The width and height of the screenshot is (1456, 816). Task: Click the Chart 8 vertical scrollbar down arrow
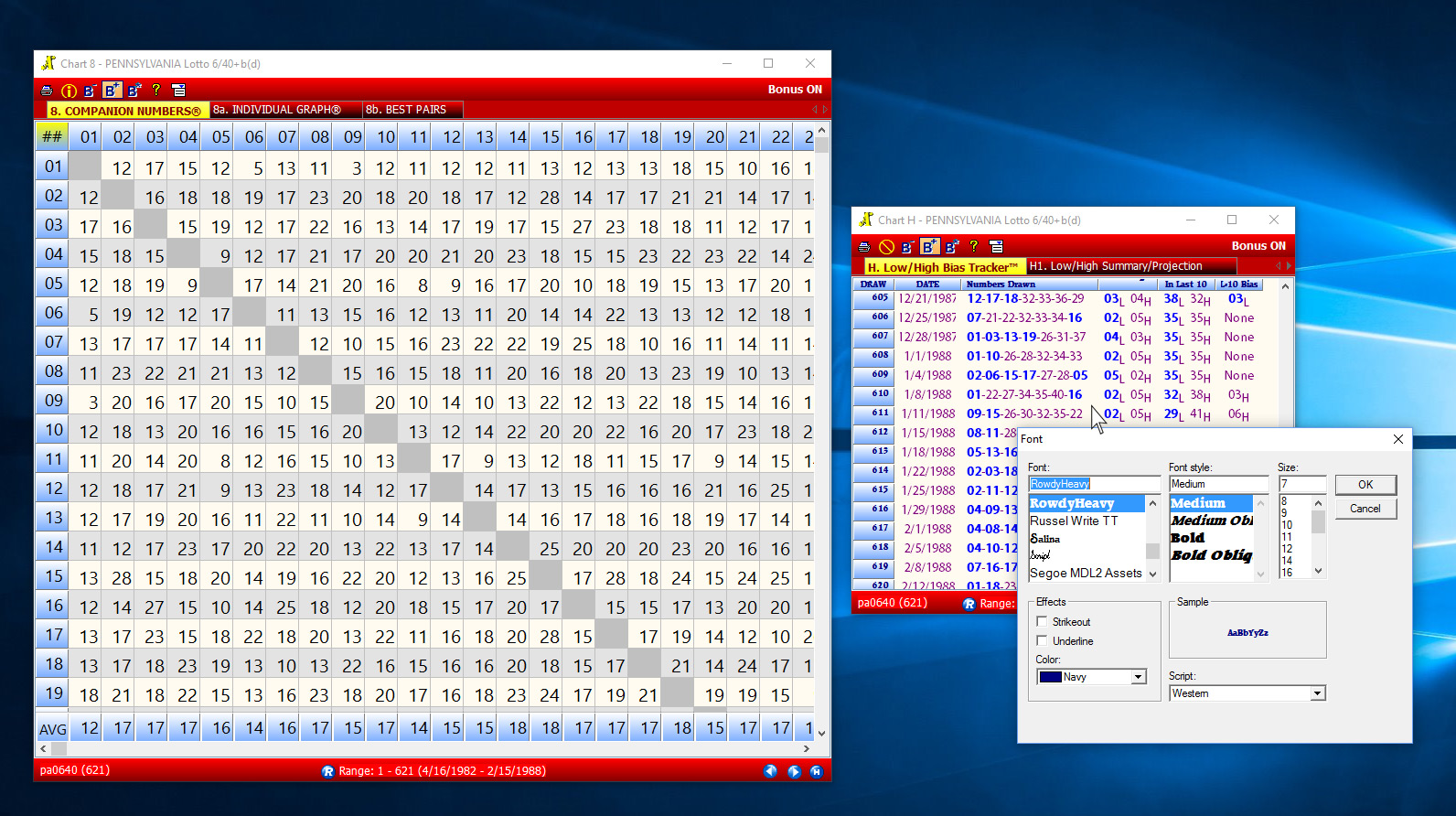pos(822,733)
